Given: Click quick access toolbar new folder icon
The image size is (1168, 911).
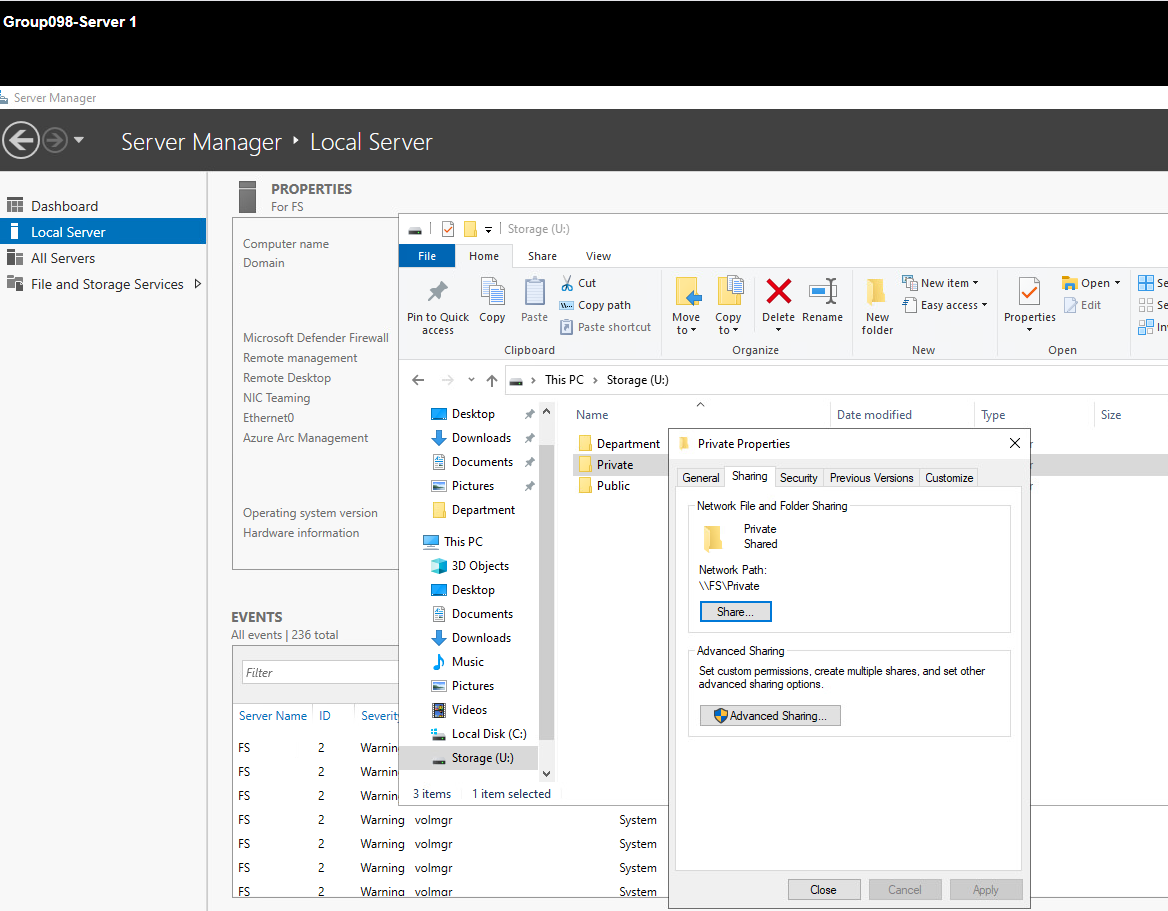Looking at the screenshot, I should click(x=471, y=229).
